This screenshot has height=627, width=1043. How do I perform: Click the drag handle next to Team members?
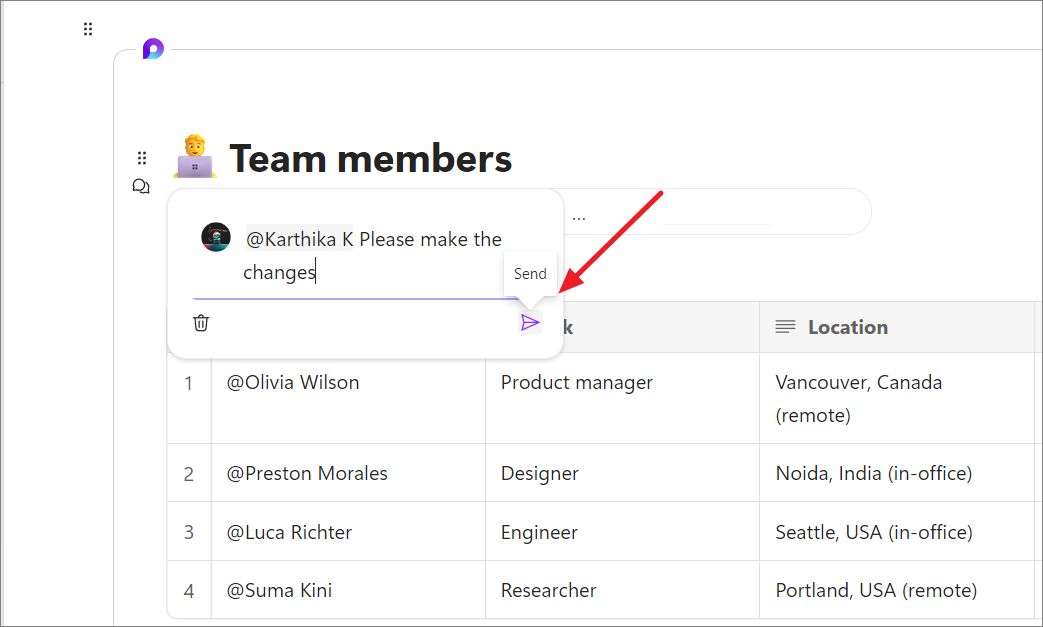(142, 158)
